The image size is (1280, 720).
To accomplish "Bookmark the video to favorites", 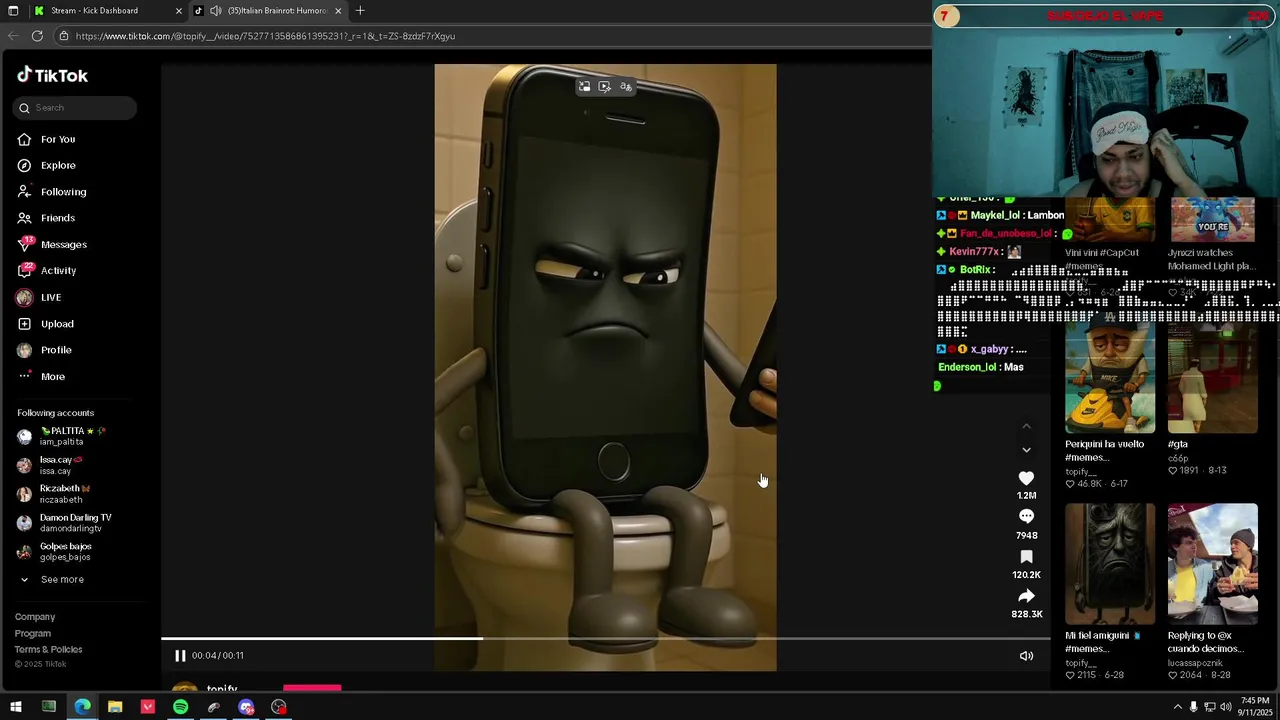I will (x=1026, y=557).
